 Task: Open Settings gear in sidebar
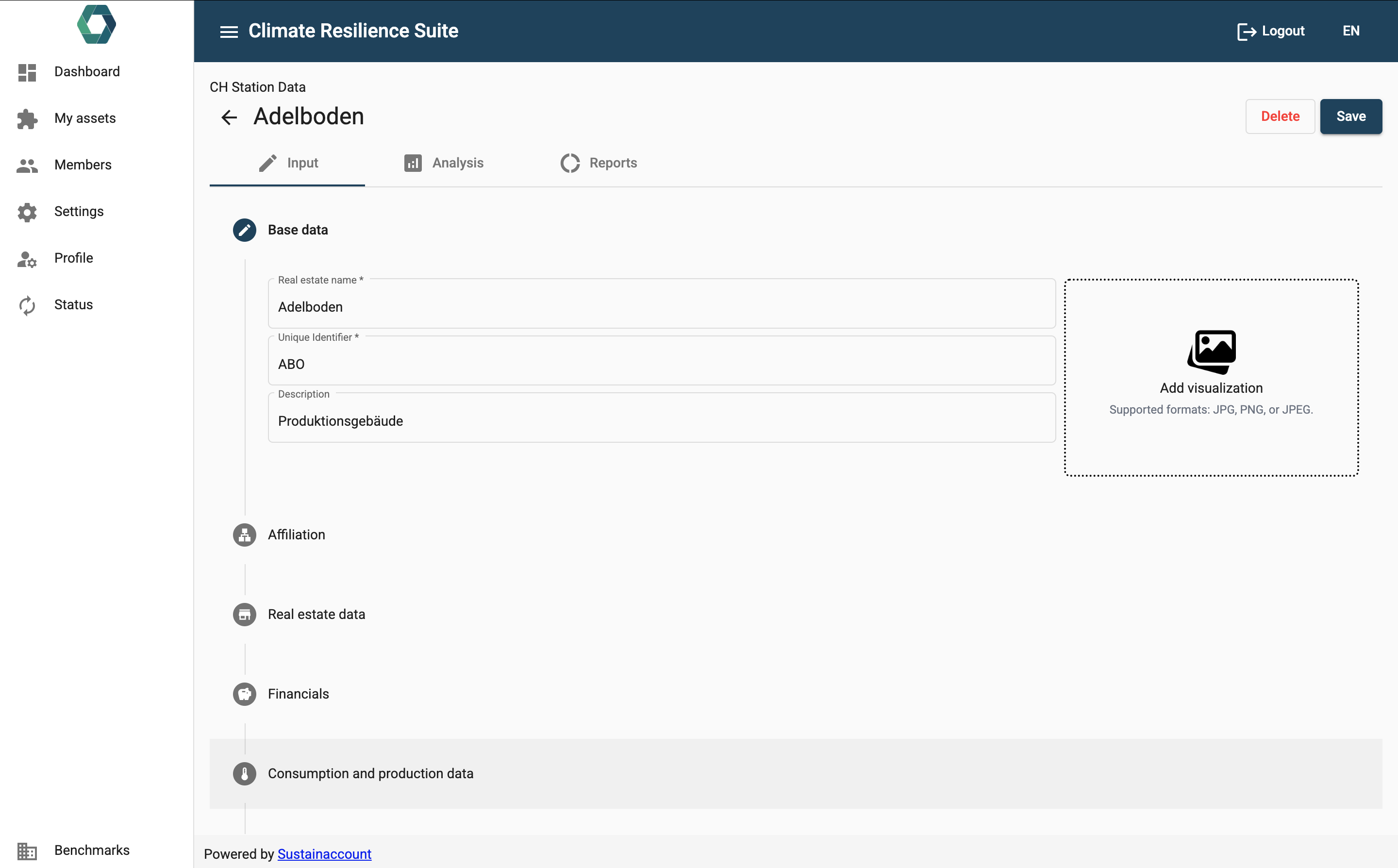pyautogui.click(x=27, y=212)
